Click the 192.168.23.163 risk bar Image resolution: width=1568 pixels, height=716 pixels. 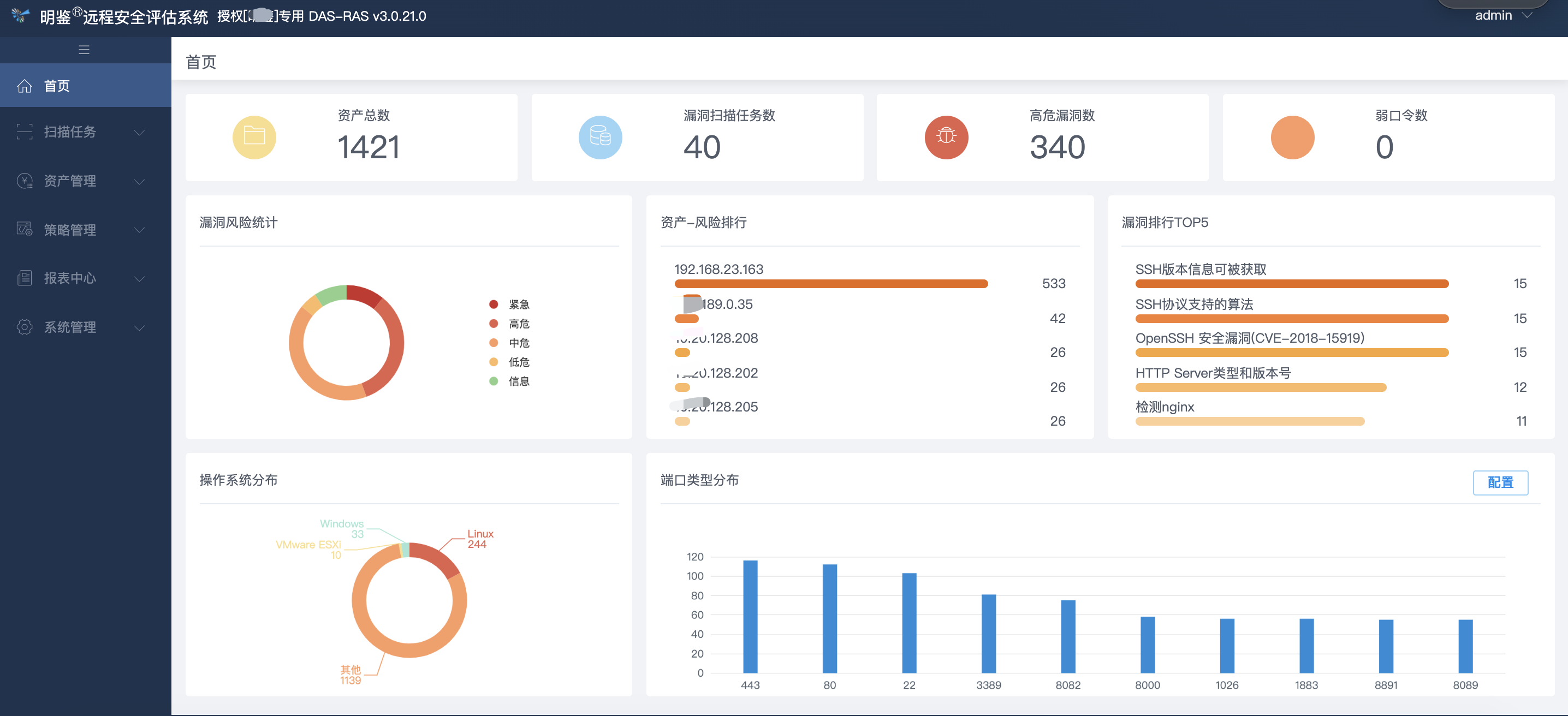click(830, 283)
